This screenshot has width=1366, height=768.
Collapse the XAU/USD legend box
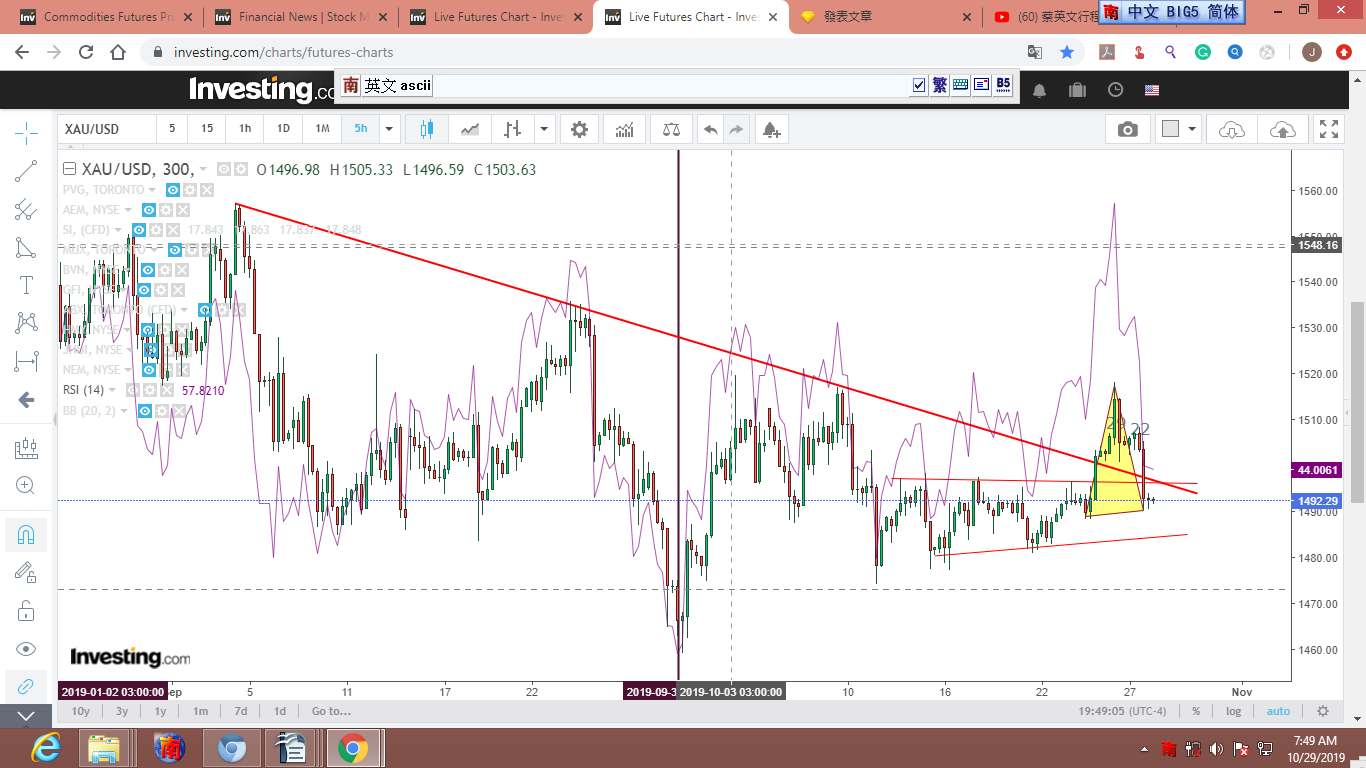coord(69,169)
